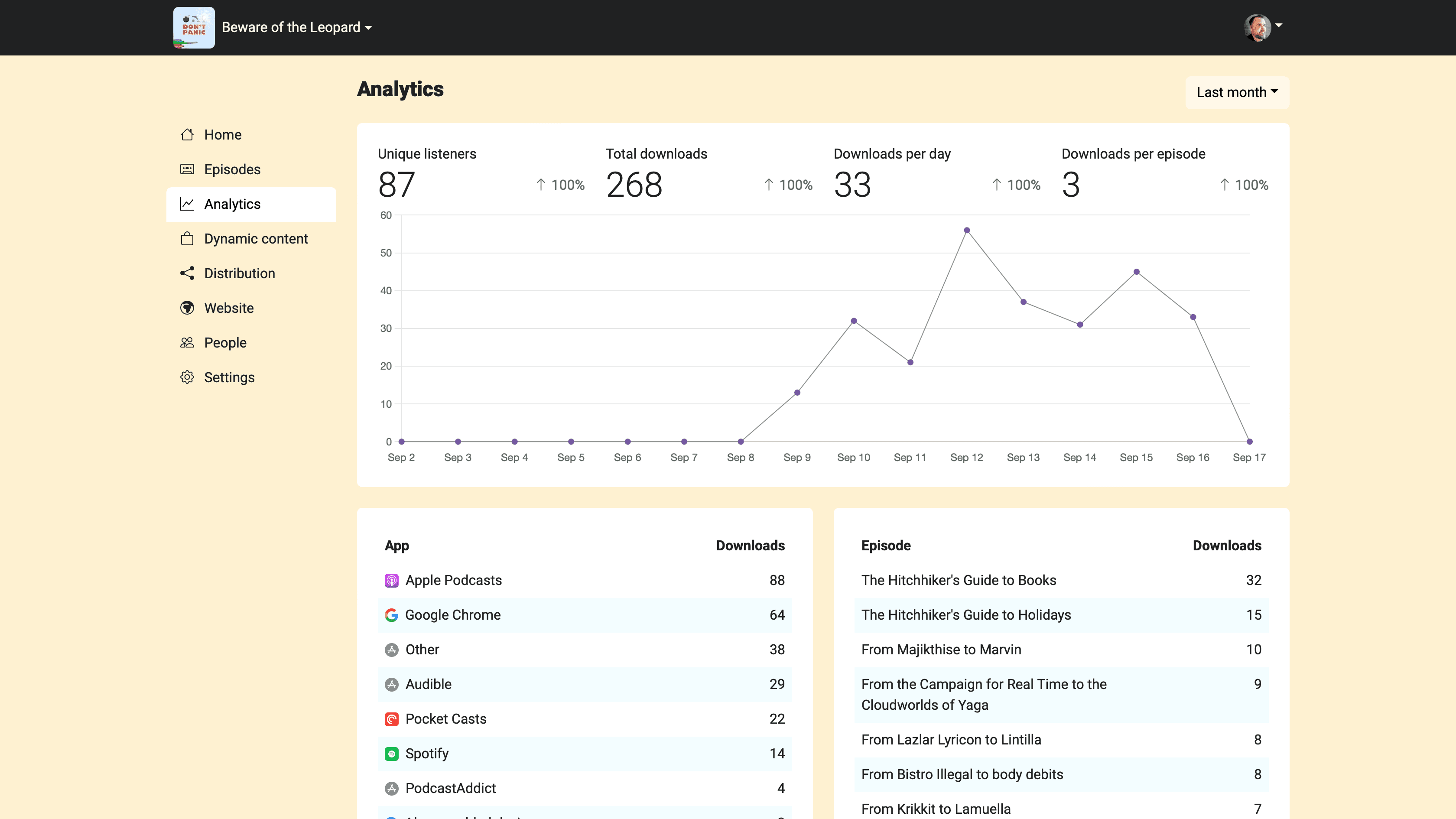This screenshot has width=1456, height=819.
Task: Click the Home house icon in sidebar
Action: click(187, 134)
